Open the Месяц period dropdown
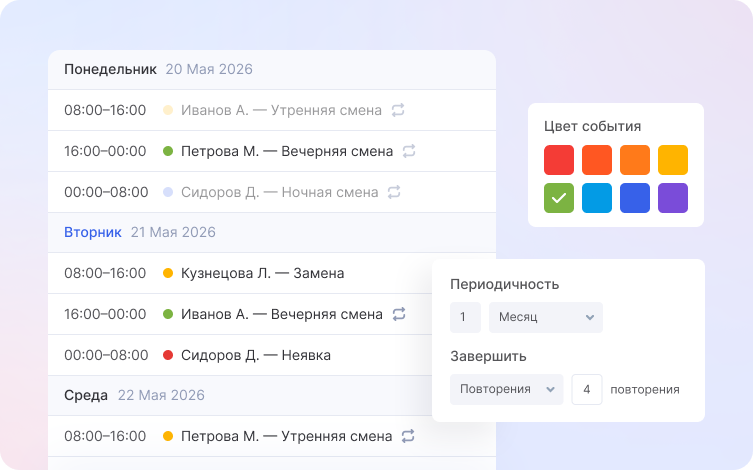Viewport: 753px width, 470px height. coord(545,317)
